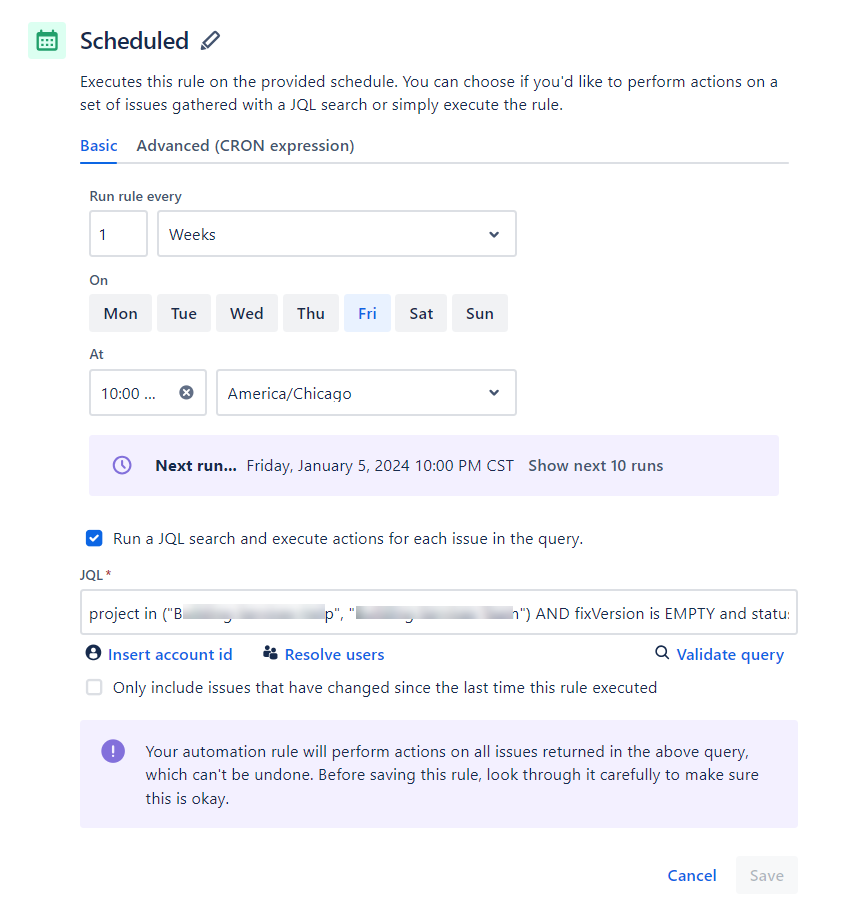This screenshot has width=842, height=900.
Task: Enable only include issues changed since last run
Action: pos(93,687)
